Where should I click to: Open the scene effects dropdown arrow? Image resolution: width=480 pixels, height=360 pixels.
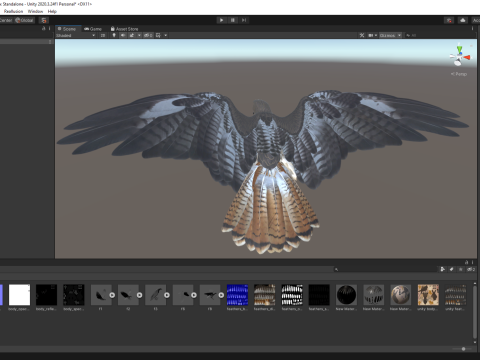tap(139, 35)
